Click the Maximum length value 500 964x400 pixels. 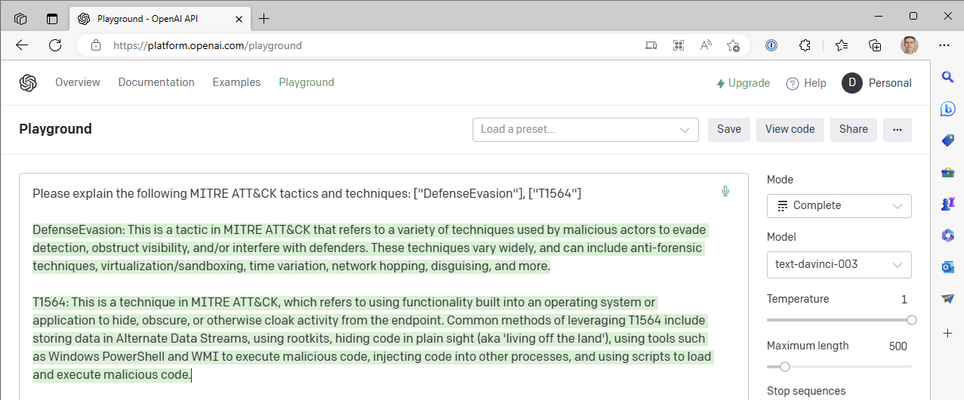(x=898, y=347)
